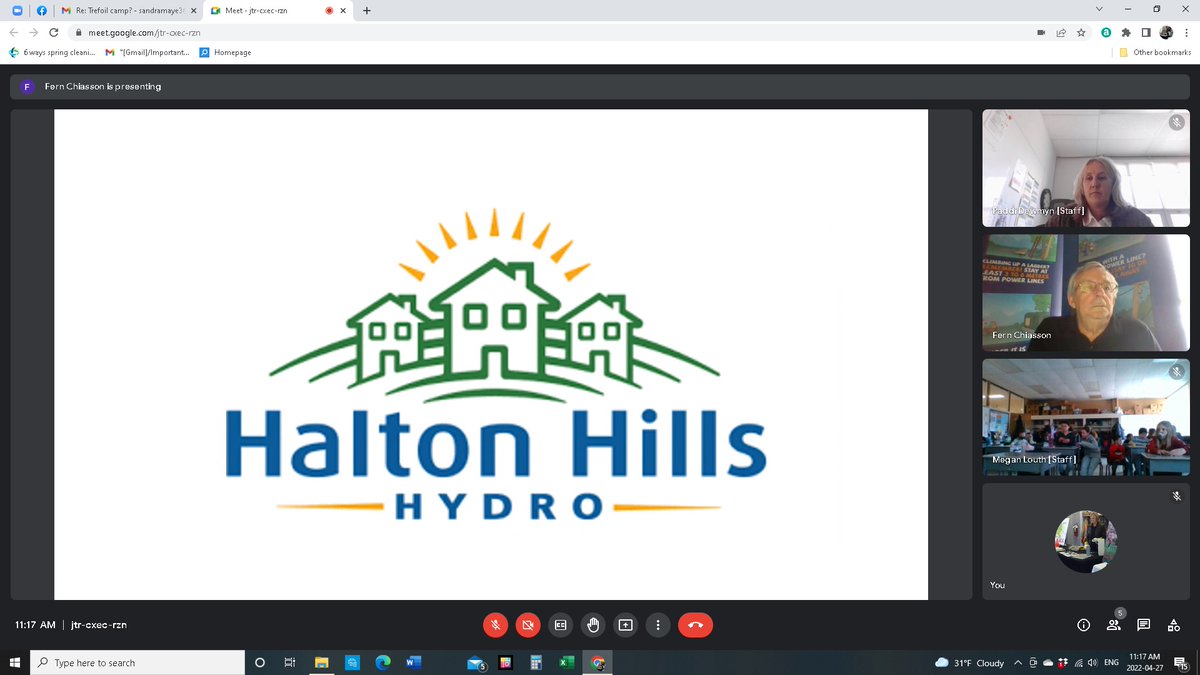Open '[Gmail]/Important...' bookmark
The height and width of the screenshot is (675, 1200).
147,52
